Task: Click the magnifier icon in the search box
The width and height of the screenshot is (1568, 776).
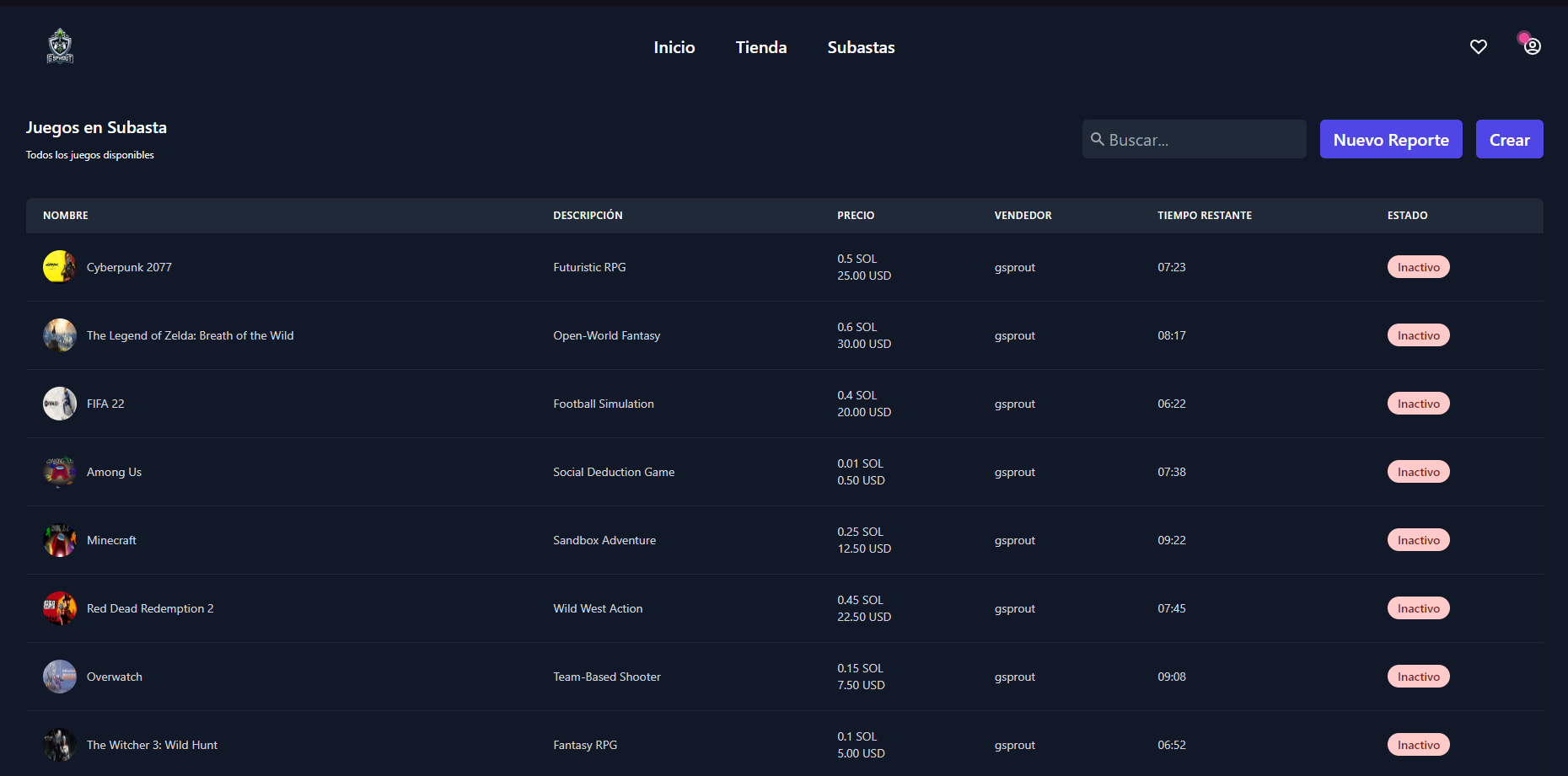Action: (1098, 139)
